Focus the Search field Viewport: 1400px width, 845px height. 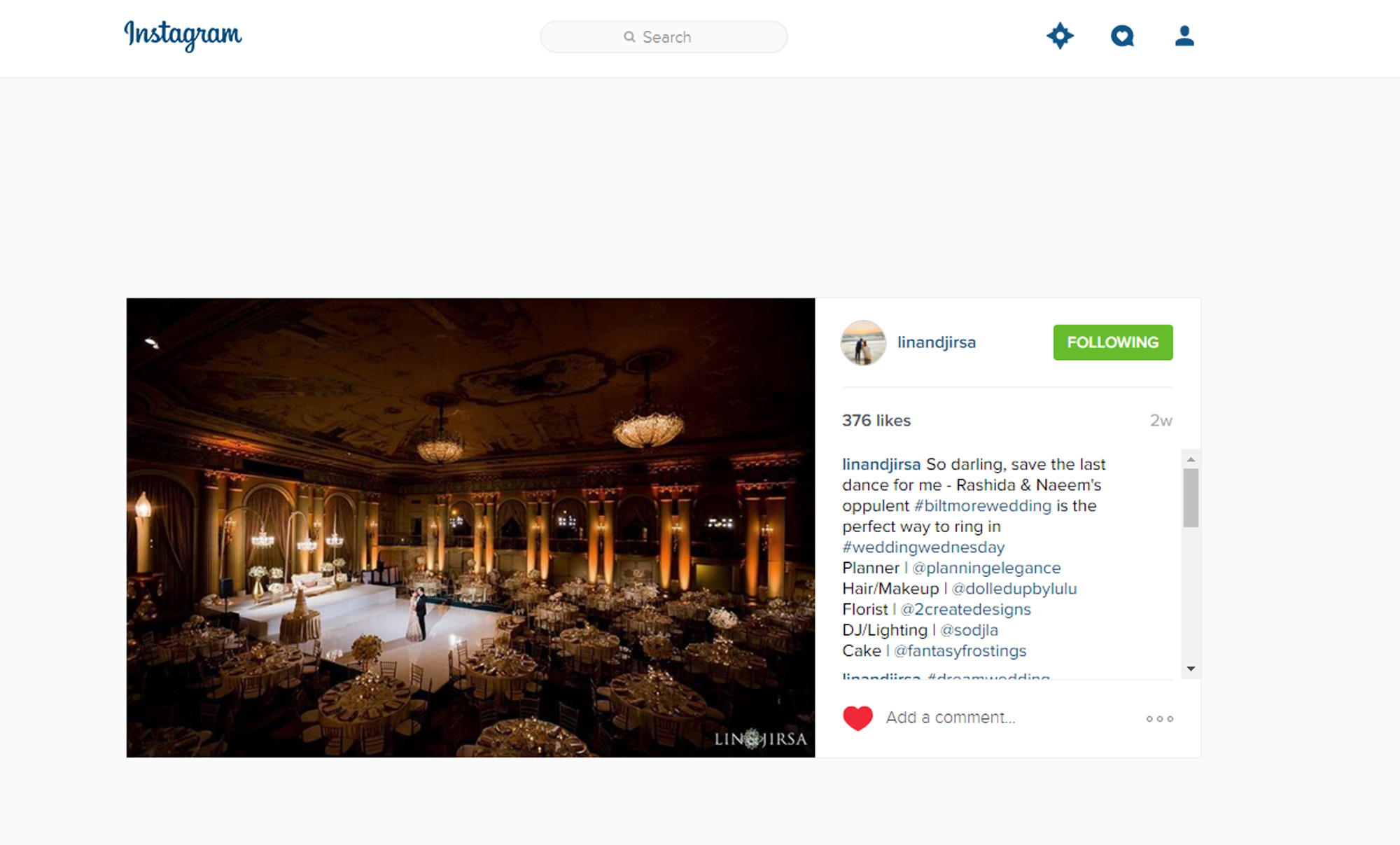coord(664,36)
